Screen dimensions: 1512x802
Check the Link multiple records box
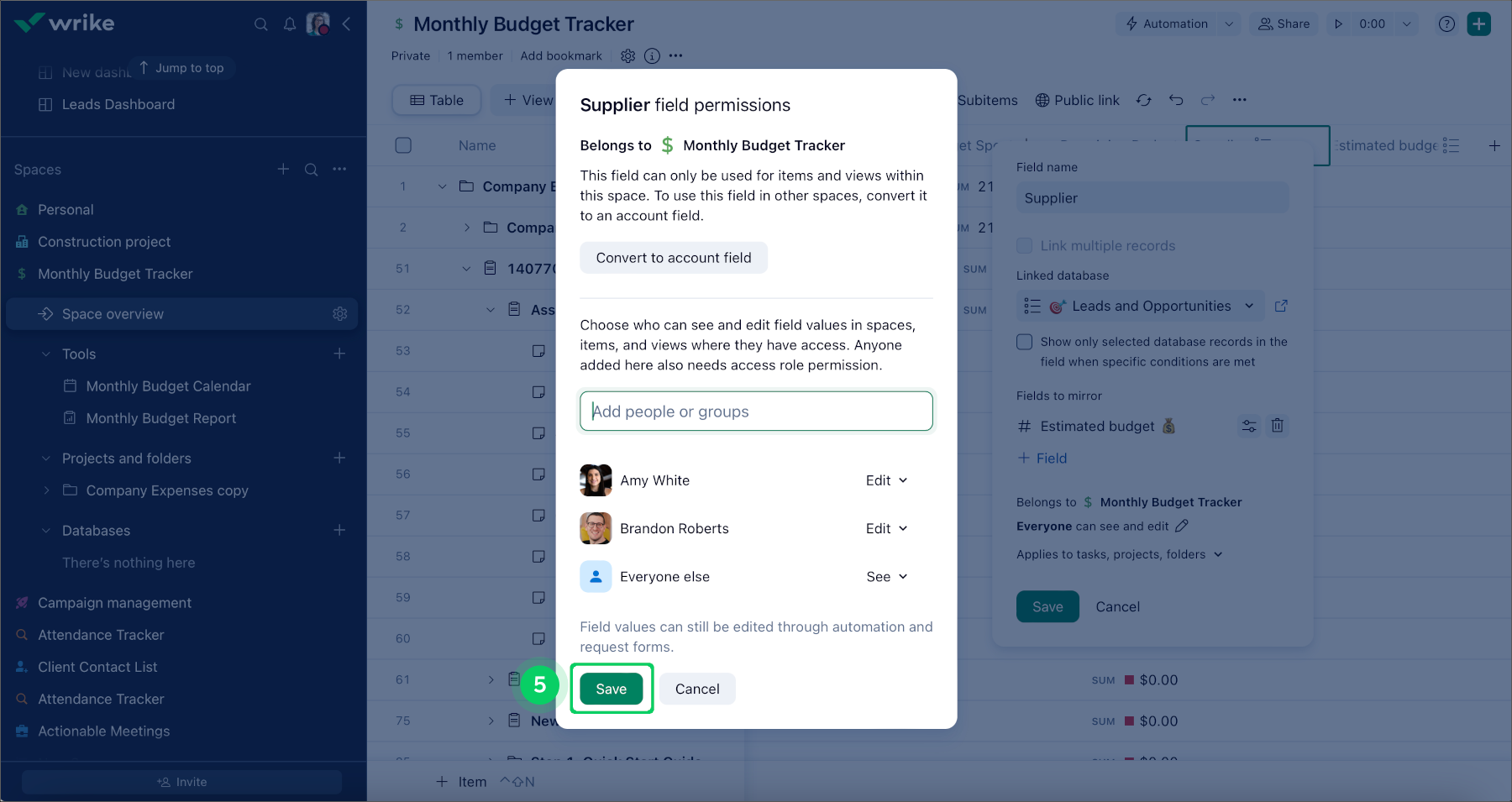tap(1025, 246)
